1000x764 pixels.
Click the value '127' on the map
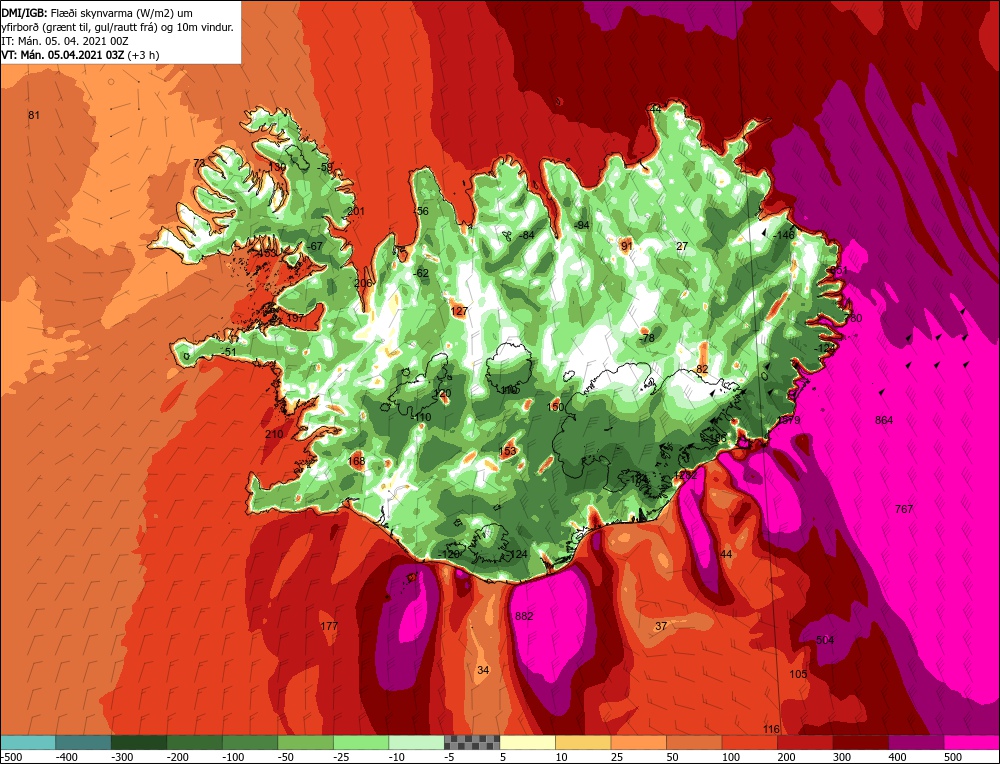(x=459, y=311)
